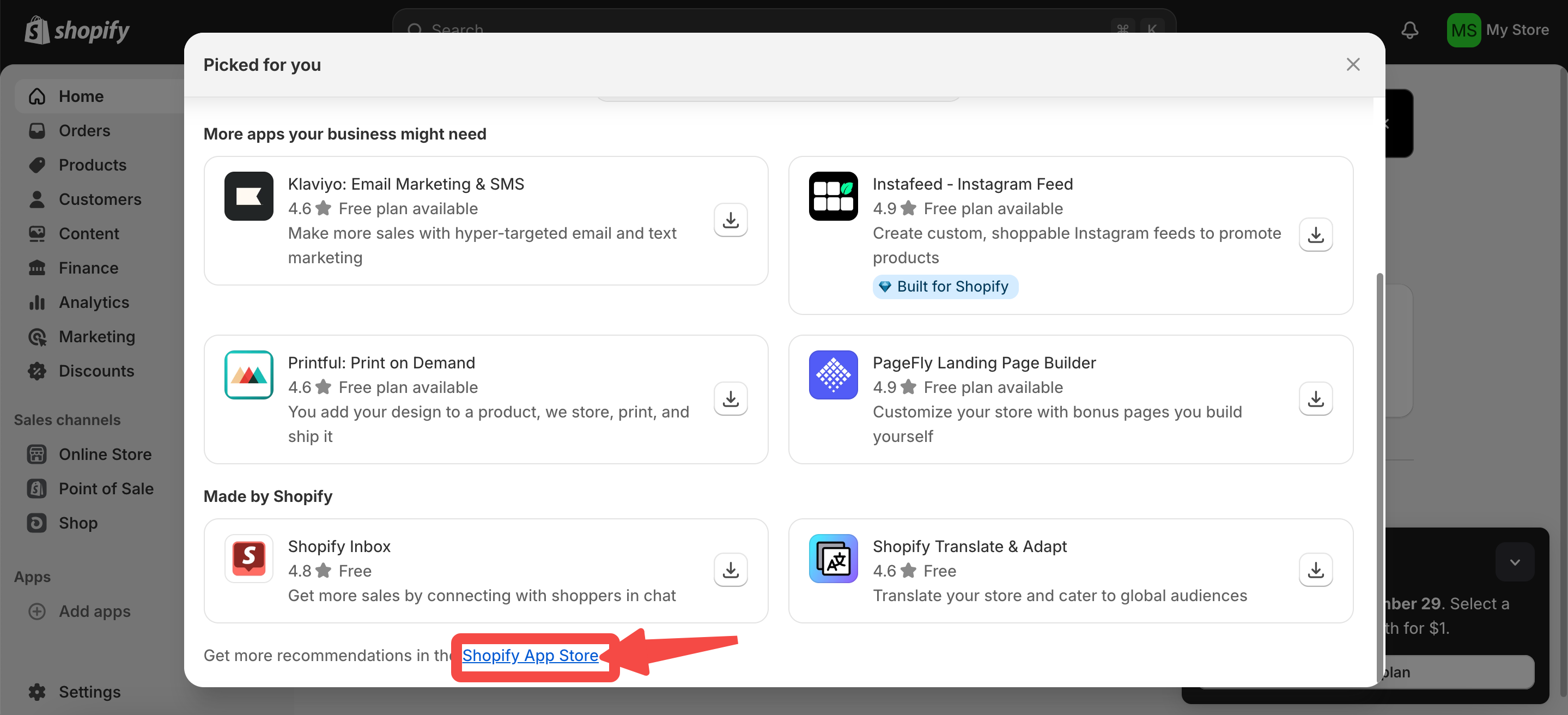Close the Picked for you dialog

[1352, 64]
